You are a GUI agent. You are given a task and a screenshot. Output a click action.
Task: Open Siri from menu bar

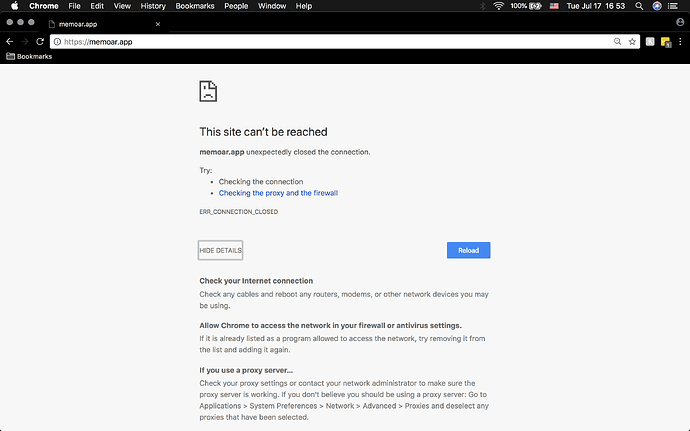657,6
